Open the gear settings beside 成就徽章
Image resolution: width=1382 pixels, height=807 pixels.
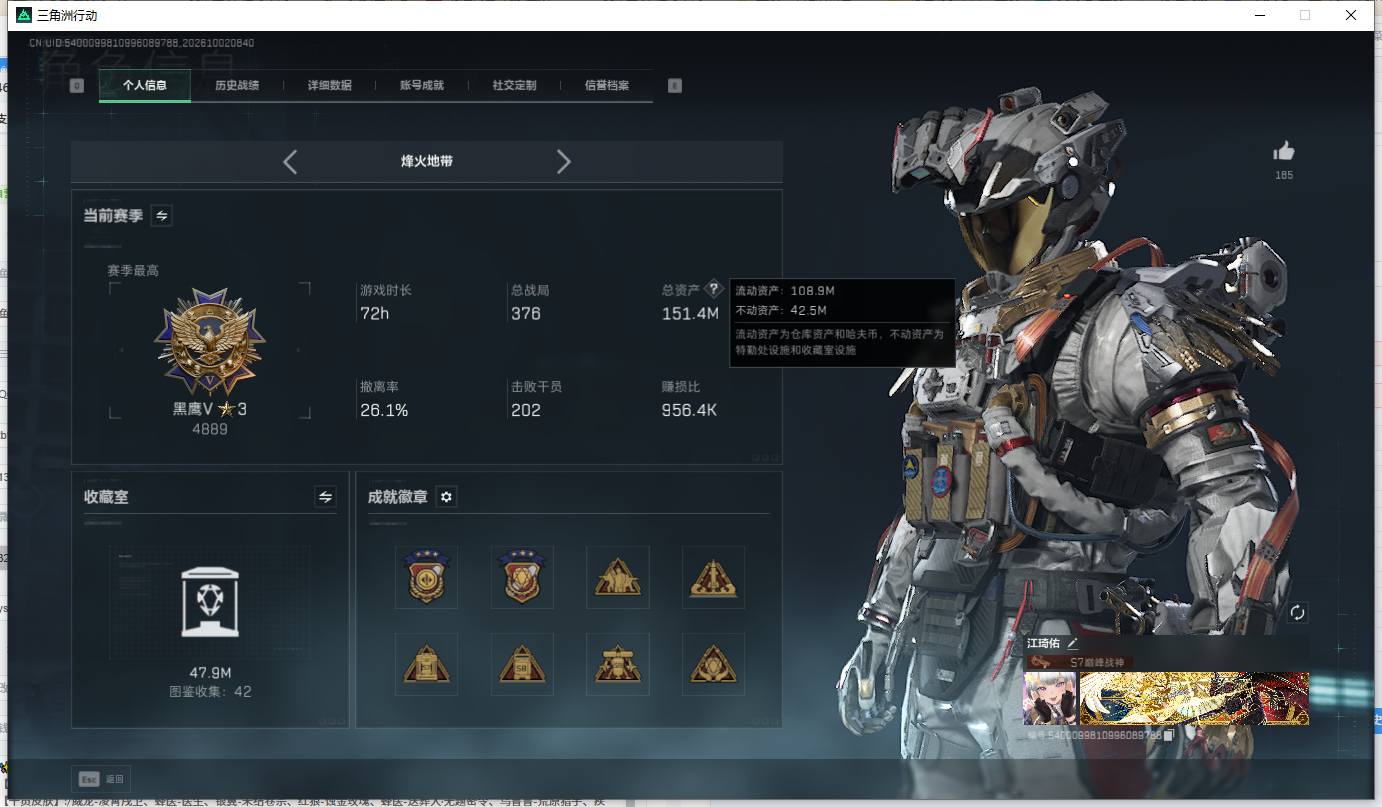(x=447, y=497)
